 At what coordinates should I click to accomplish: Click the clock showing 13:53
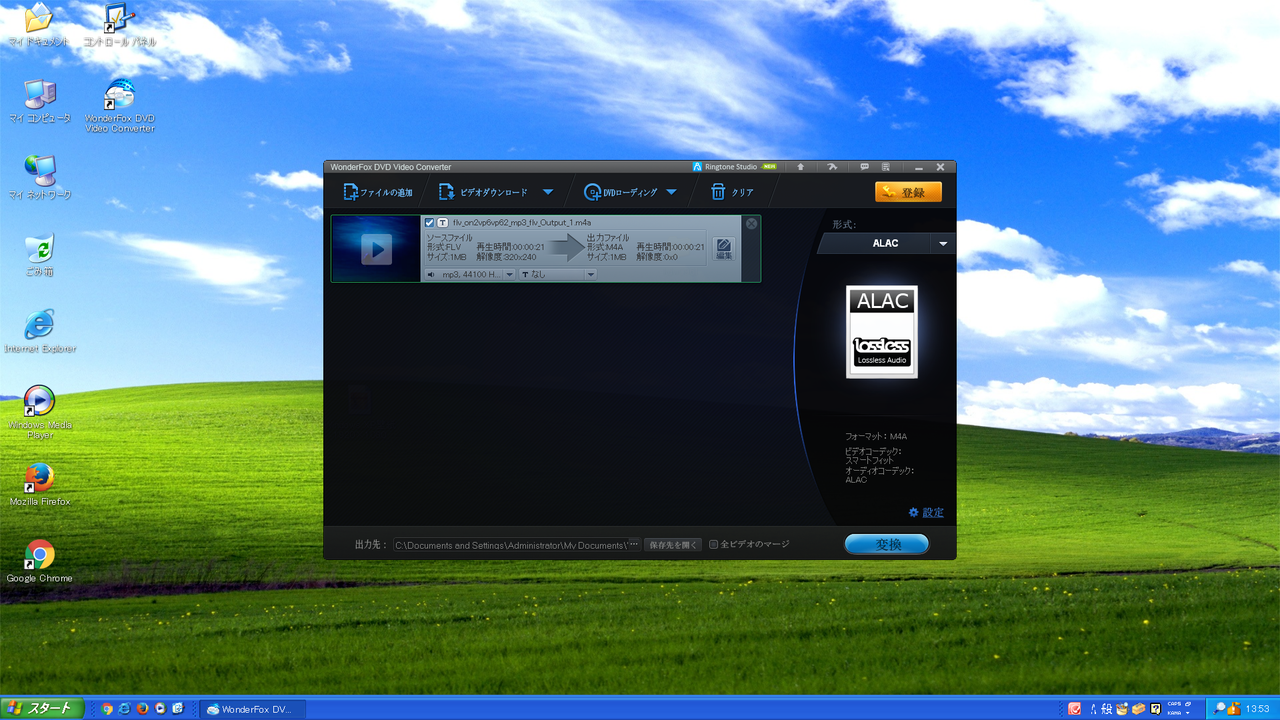pyautogui.click(x=1257, y=709)
